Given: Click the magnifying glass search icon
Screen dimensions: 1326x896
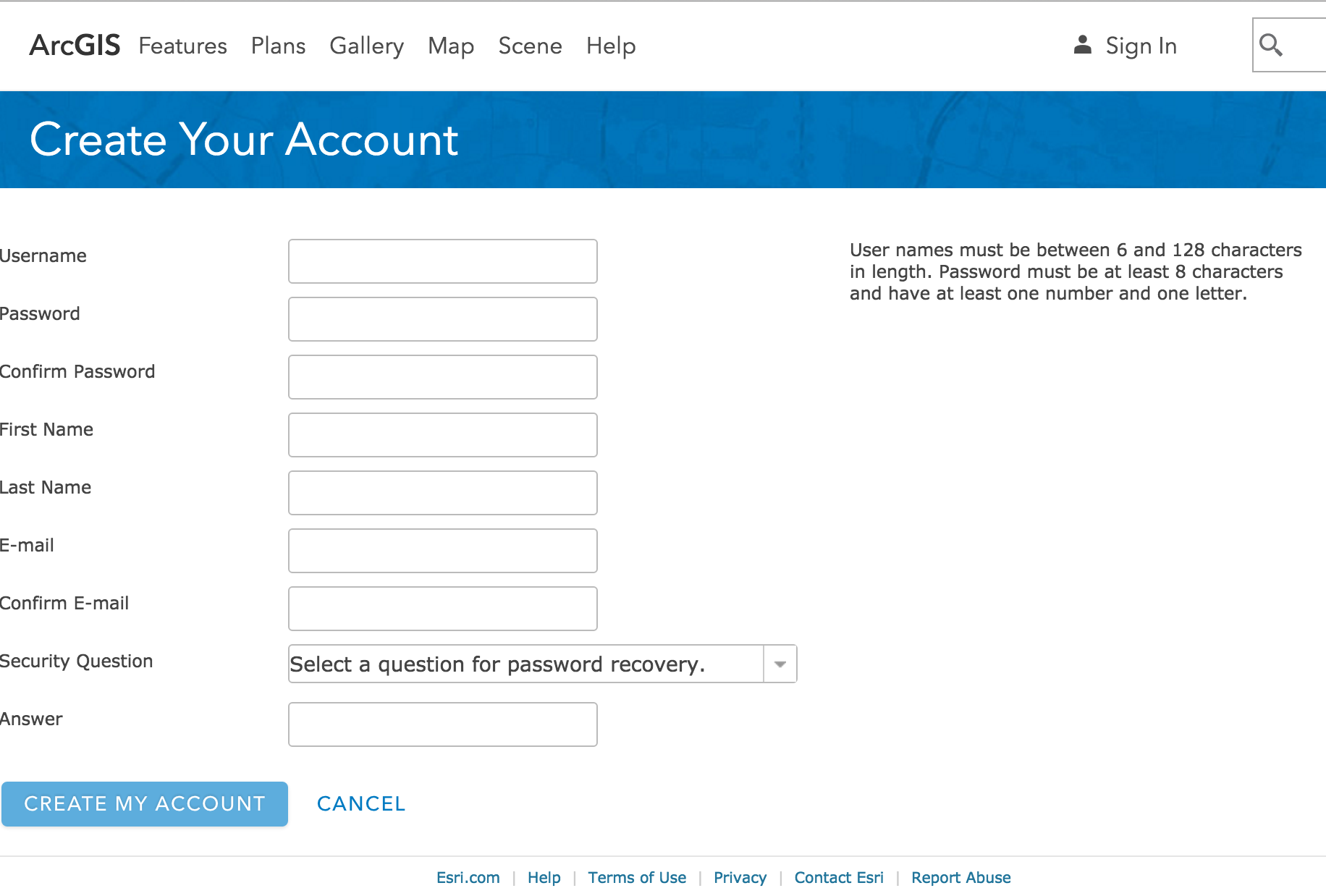Looking at the screenshot, I should pyautogui.click(x=1271, y=45).
